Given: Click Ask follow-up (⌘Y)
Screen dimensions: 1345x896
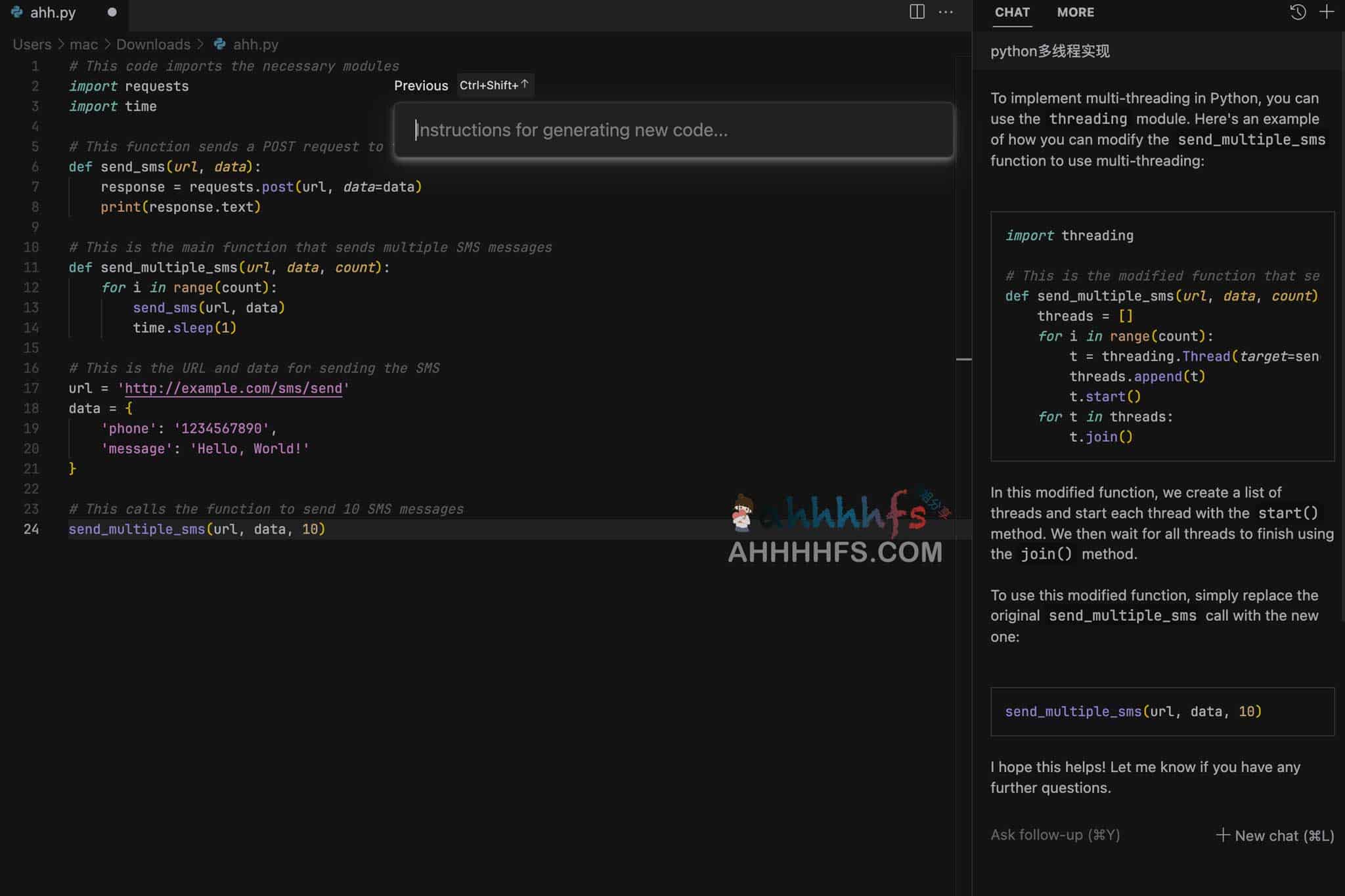Looking at the screenshot, I should pyautogui.click(x=1055, y=834).
